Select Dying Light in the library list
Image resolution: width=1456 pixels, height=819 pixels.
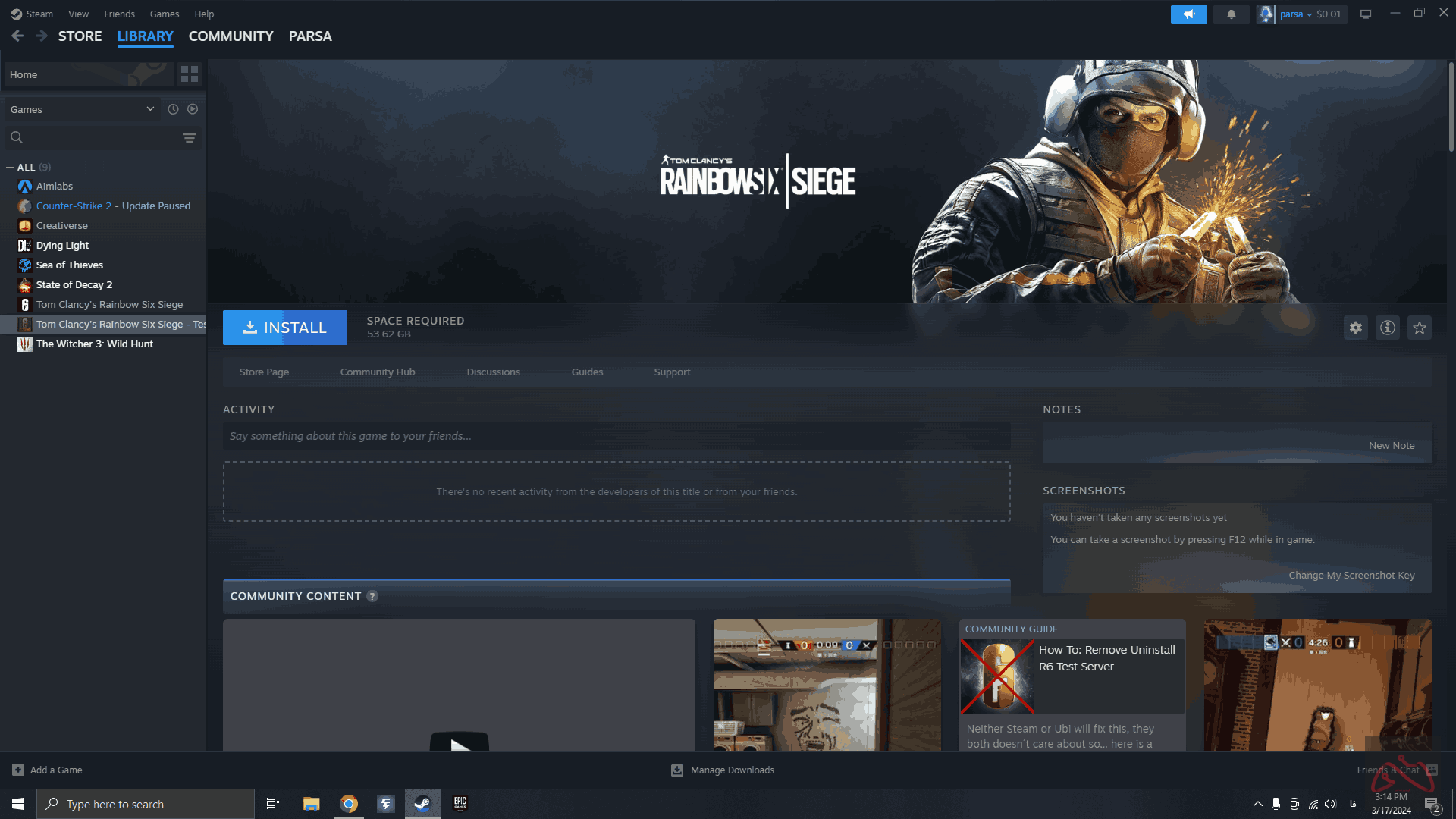coord(62,246)
